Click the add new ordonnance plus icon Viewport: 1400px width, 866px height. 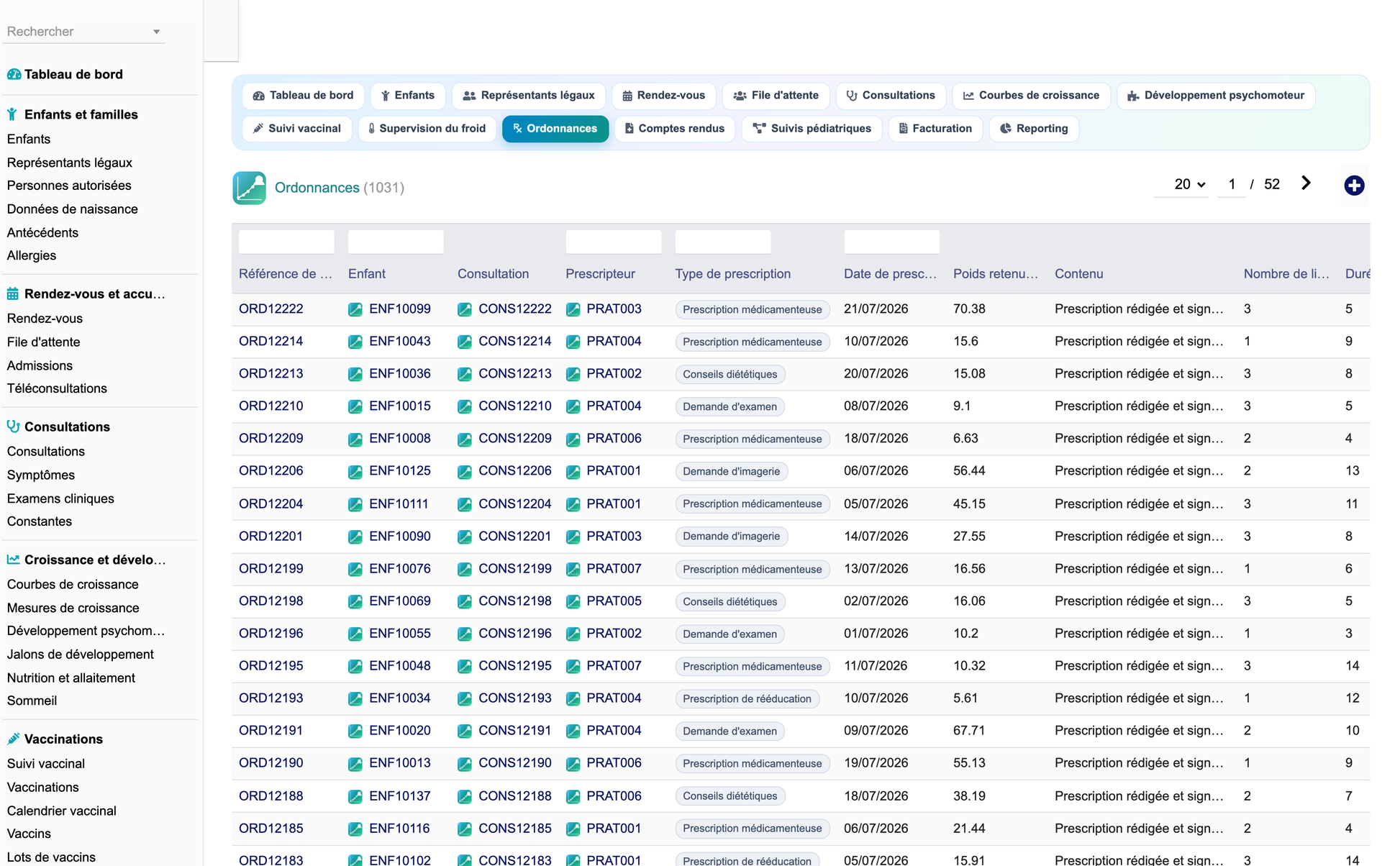(1354, 186)
